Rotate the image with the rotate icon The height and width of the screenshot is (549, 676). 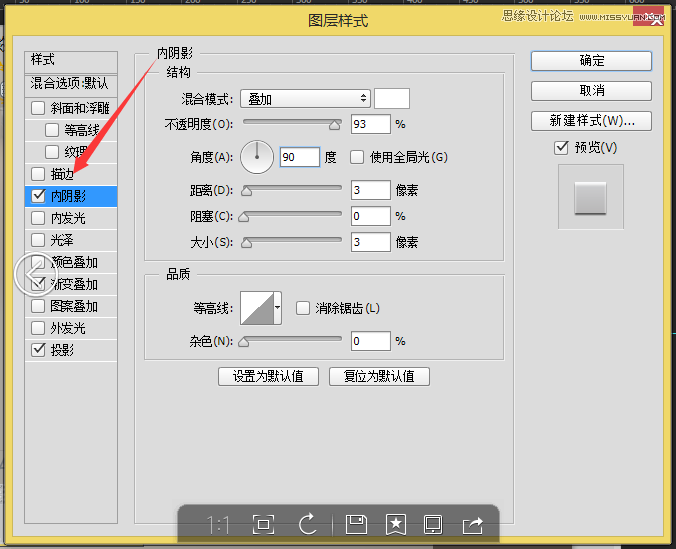[x=308, y=524]
